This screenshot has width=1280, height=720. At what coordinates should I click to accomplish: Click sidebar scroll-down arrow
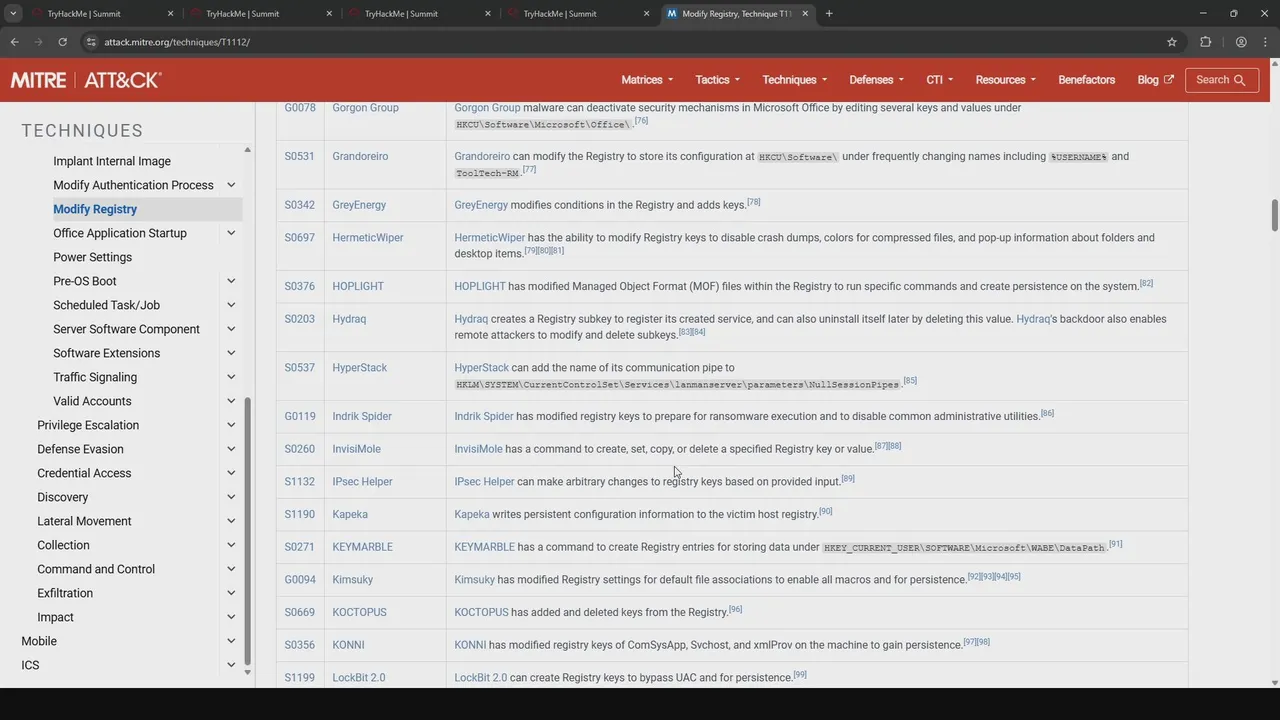pyautogui.click(x=248, y=672)
